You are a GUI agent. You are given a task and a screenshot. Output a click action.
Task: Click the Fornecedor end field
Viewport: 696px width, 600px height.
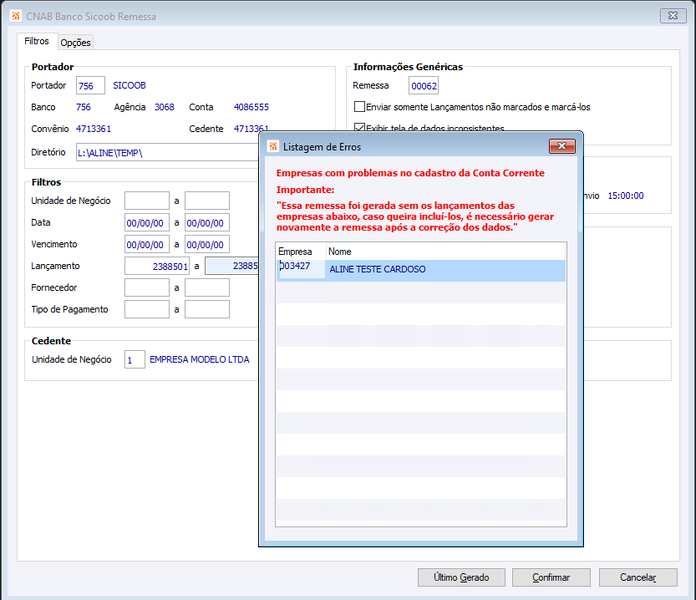207,288
